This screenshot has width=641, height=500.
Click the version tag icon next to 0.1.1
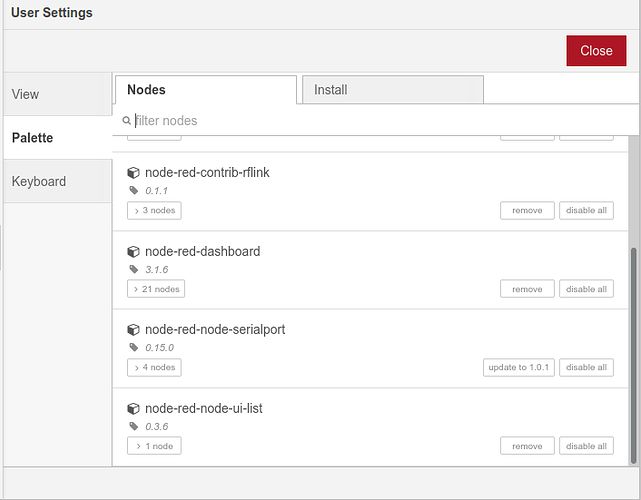[x=134, y=190]
